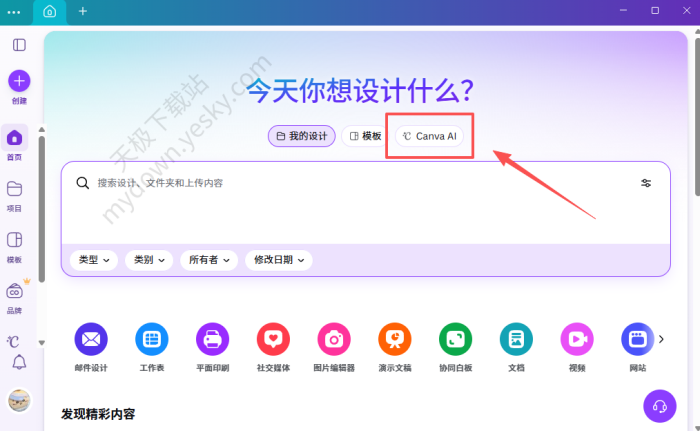This screenshot has height=431, width=700.
Task: Choose the Photo editor (图片编辑器) icon
Action: click(x=334, y=339)
